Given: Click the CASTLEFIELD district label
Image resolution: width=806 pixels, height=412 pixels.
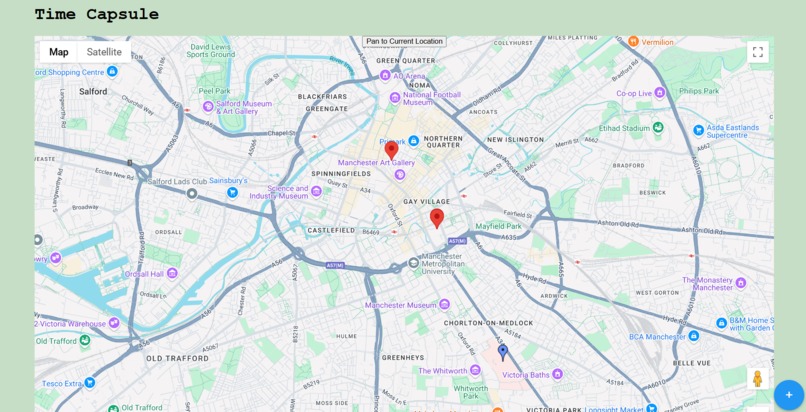Looking at the screenshot, I should tap(331, 231).
